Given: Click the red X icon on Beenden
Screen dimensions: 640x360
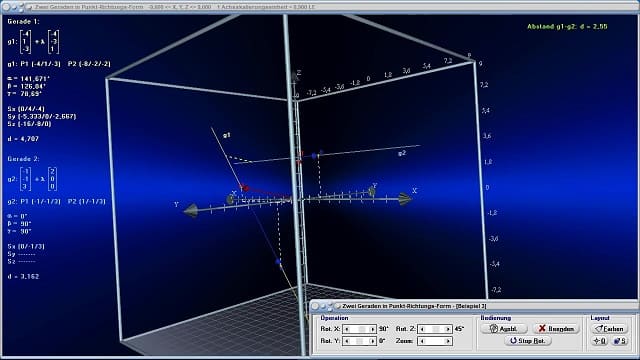Looking at the screenshot, I should click(542, 329).
